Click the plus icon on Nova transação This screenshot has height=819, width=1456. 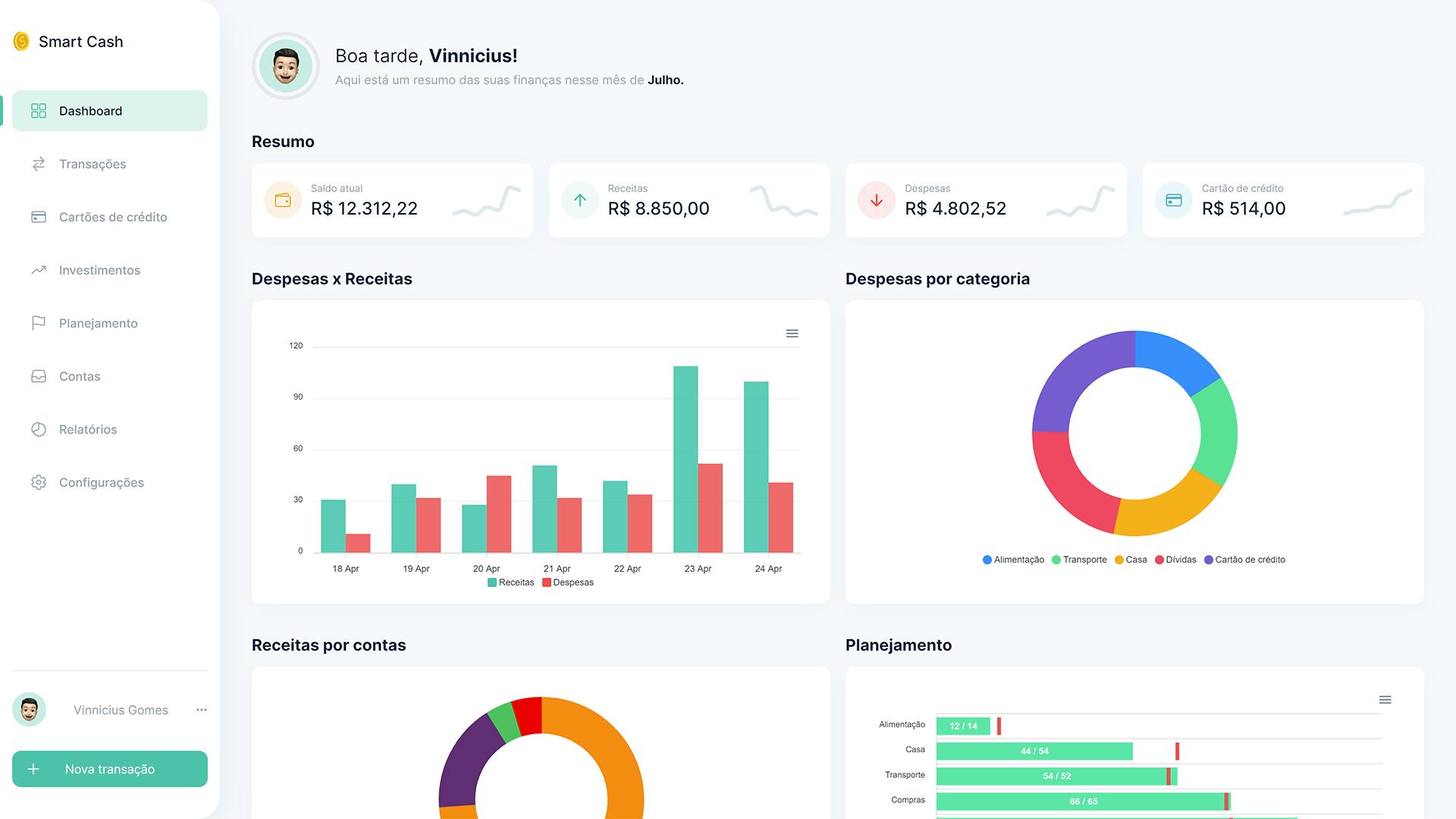tap(33, 769)
